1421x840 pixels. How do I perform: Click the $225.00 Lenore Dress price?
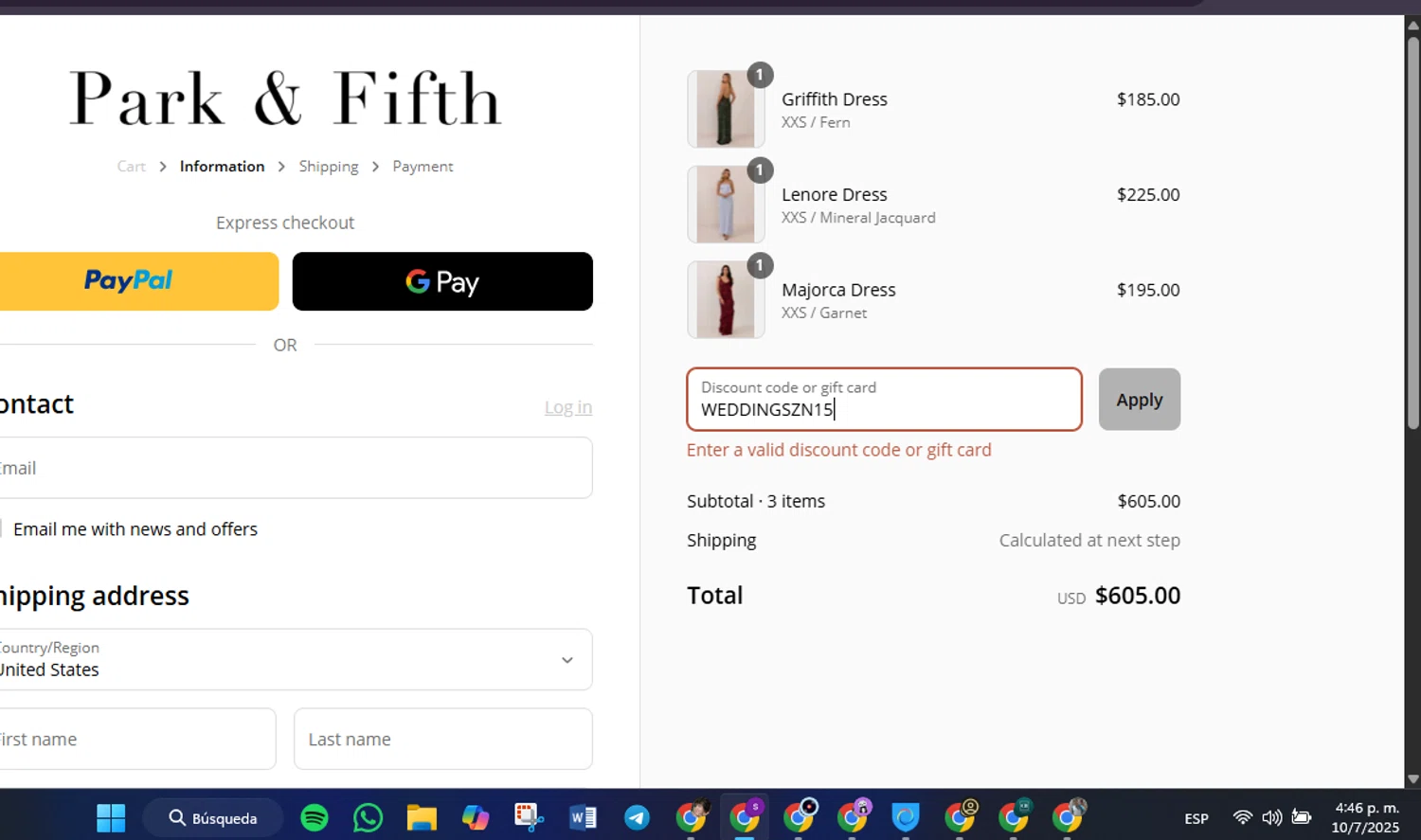tap(1148, 195)
